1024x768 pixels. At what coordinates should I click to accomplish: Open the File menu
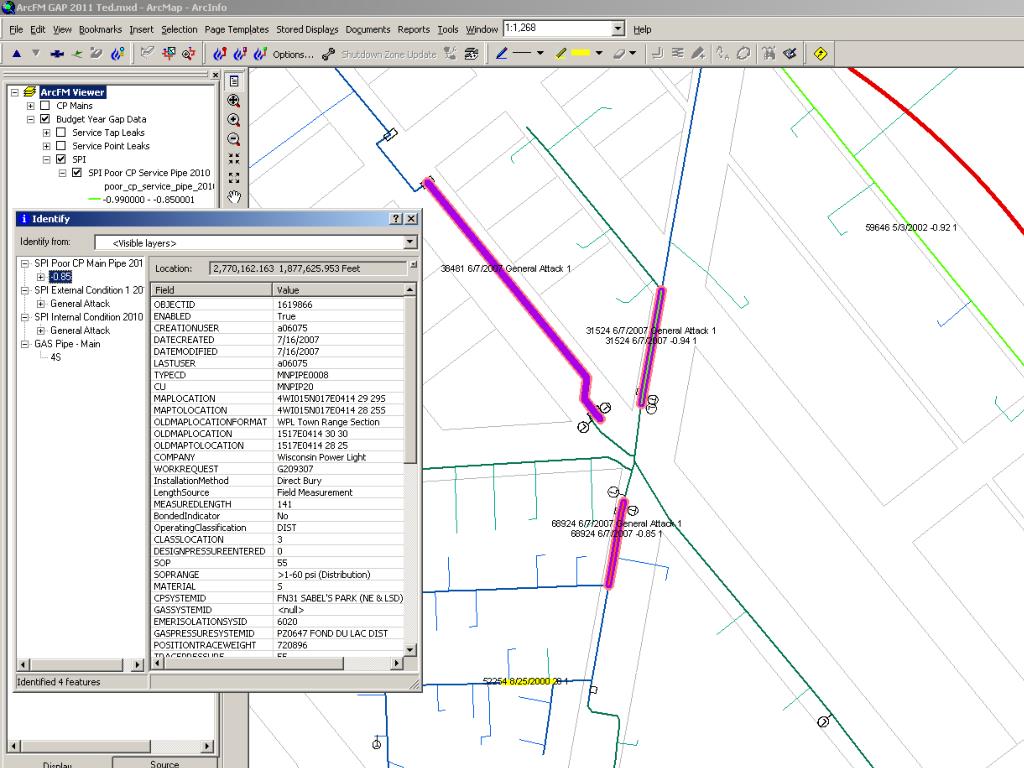tap(16, 29)
